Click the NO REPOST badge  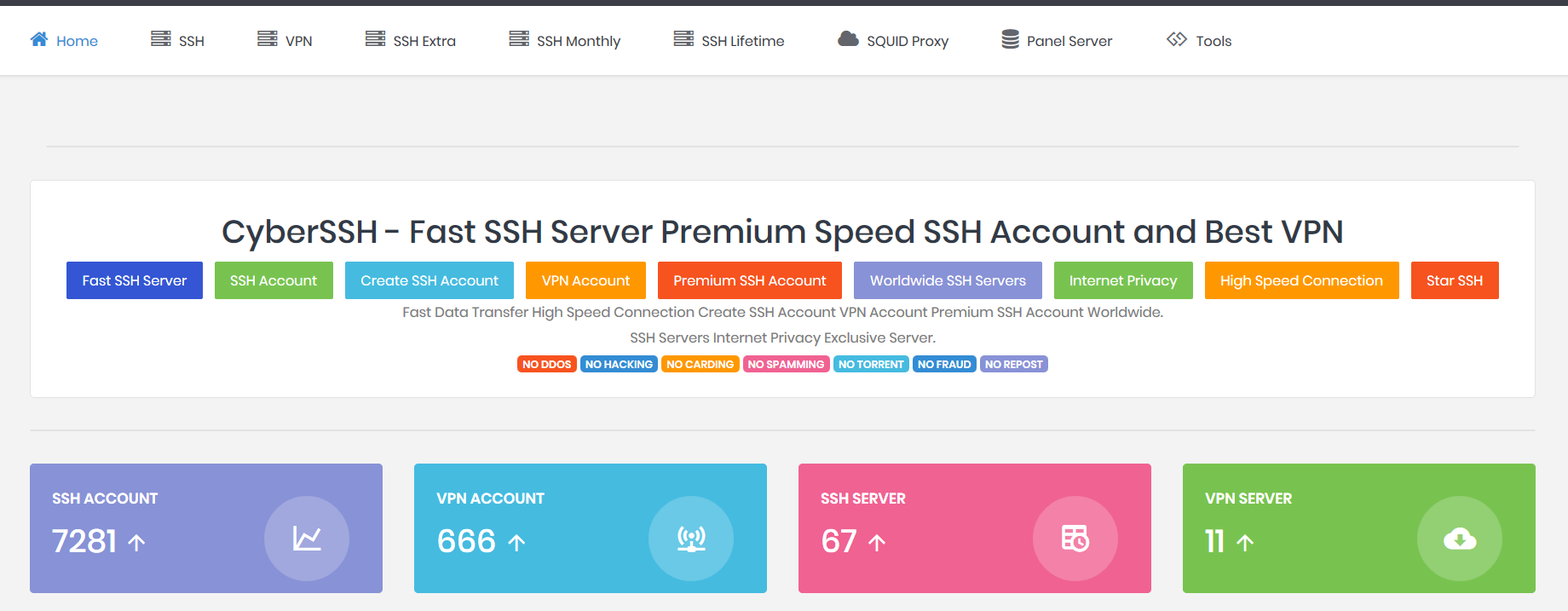point(1014,364)
